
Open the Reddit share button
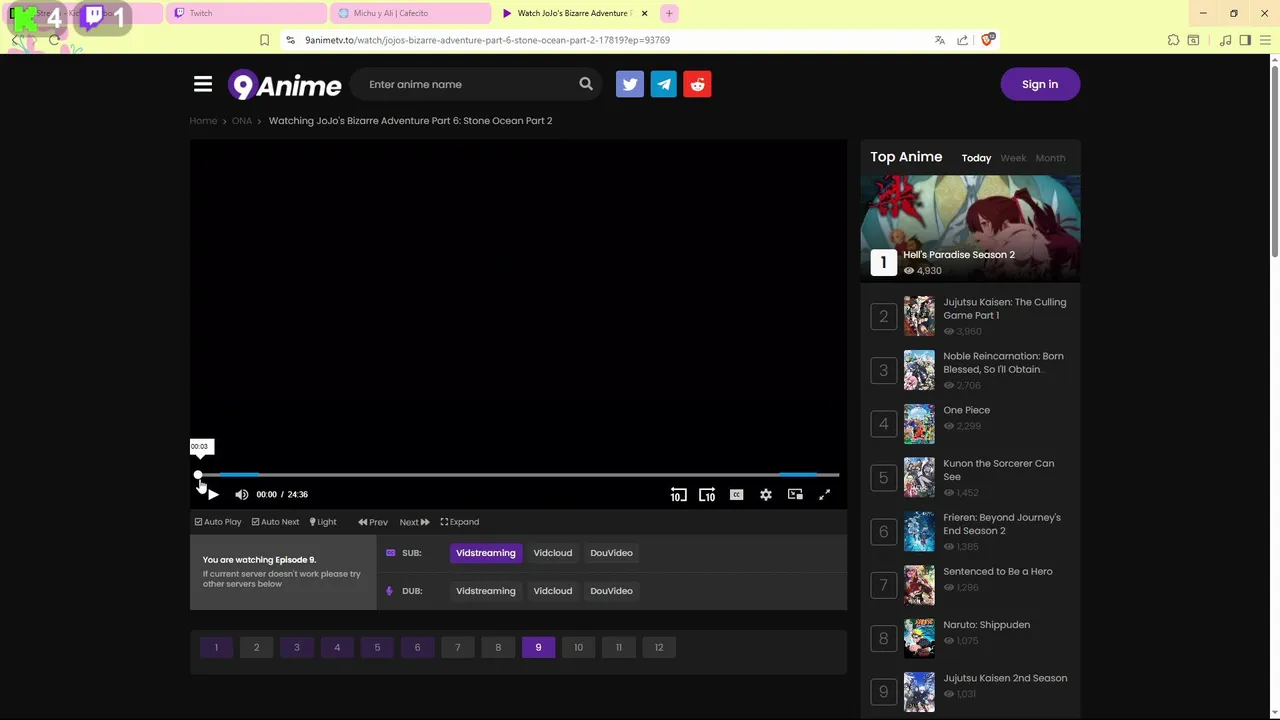click(x=698, y=84)
